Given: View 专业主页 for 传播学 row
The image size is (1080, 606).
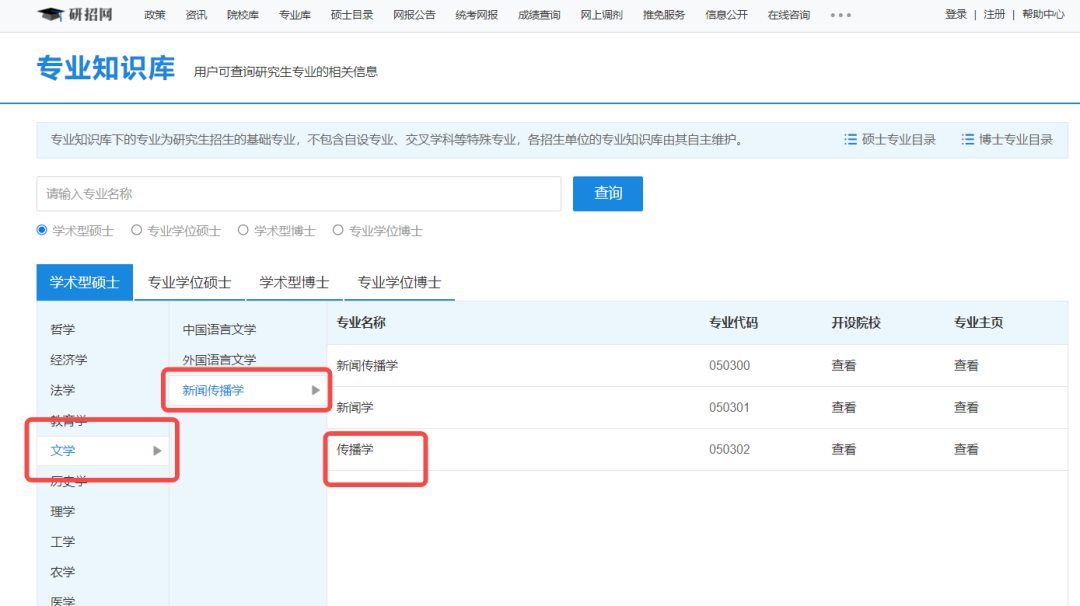Looking at the screenshot, I should tap(966, 450).
